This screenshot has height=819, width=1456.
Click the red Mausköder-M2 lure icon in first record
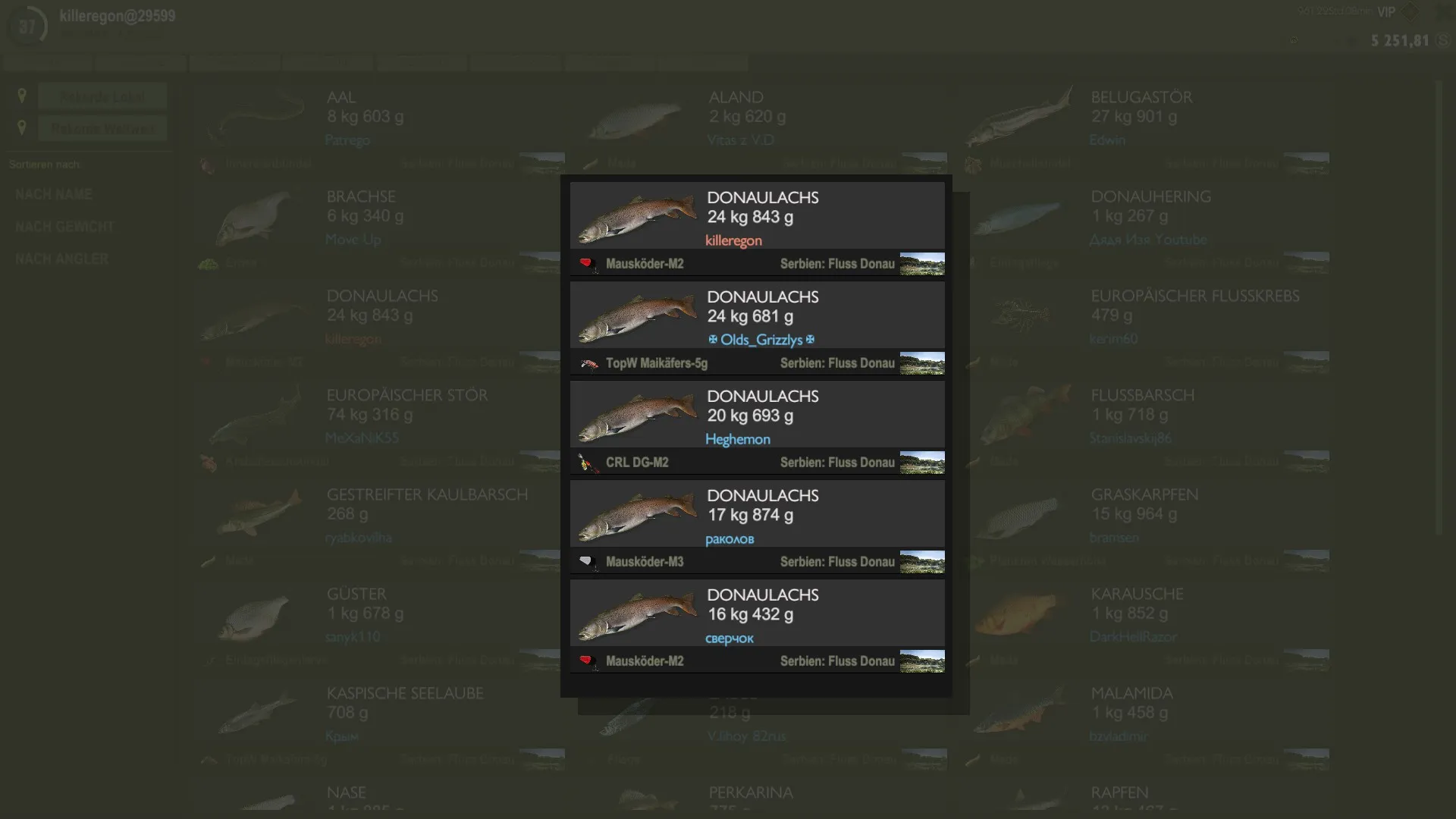click(x=587, y=264)
